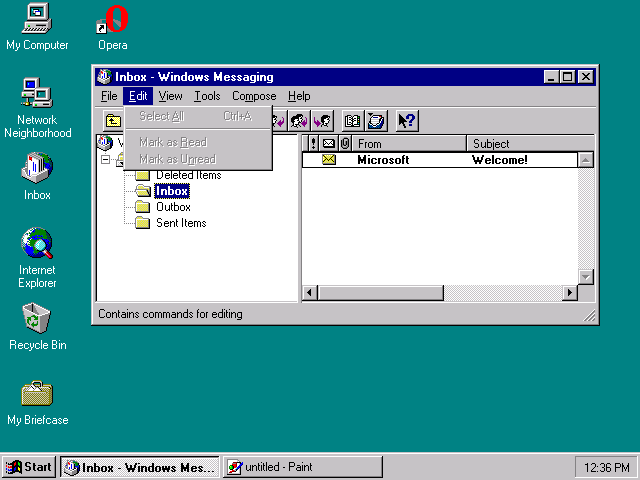The image size is (640, 480).
Task: Click the Inbox - Windows Messaging taskbar button
Action: [140, 467]
